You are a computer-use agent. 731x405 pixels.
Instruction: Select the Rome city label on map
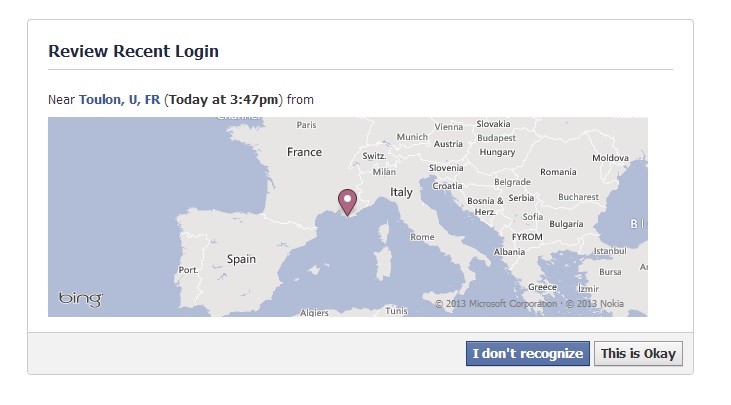point(422,237)
